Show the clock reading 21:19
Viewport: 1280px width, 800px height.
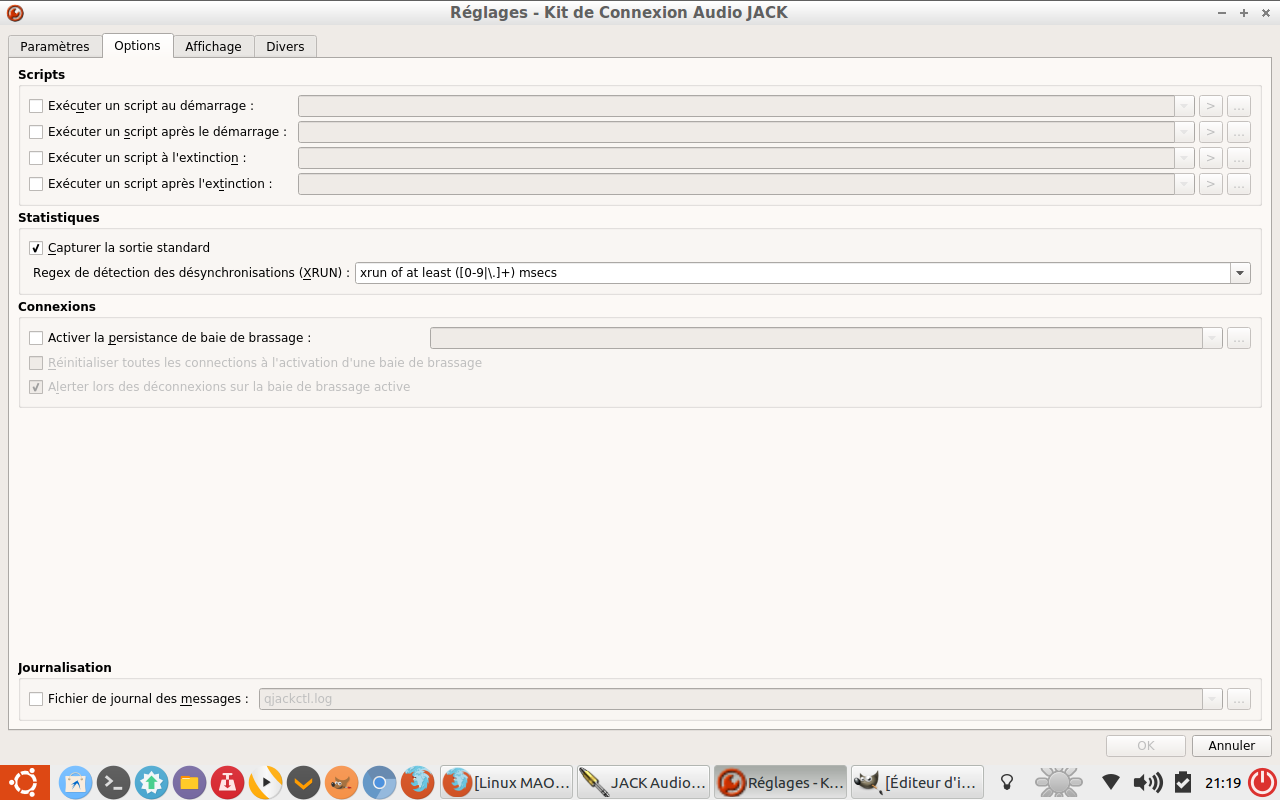click(x=1223, y=783)
